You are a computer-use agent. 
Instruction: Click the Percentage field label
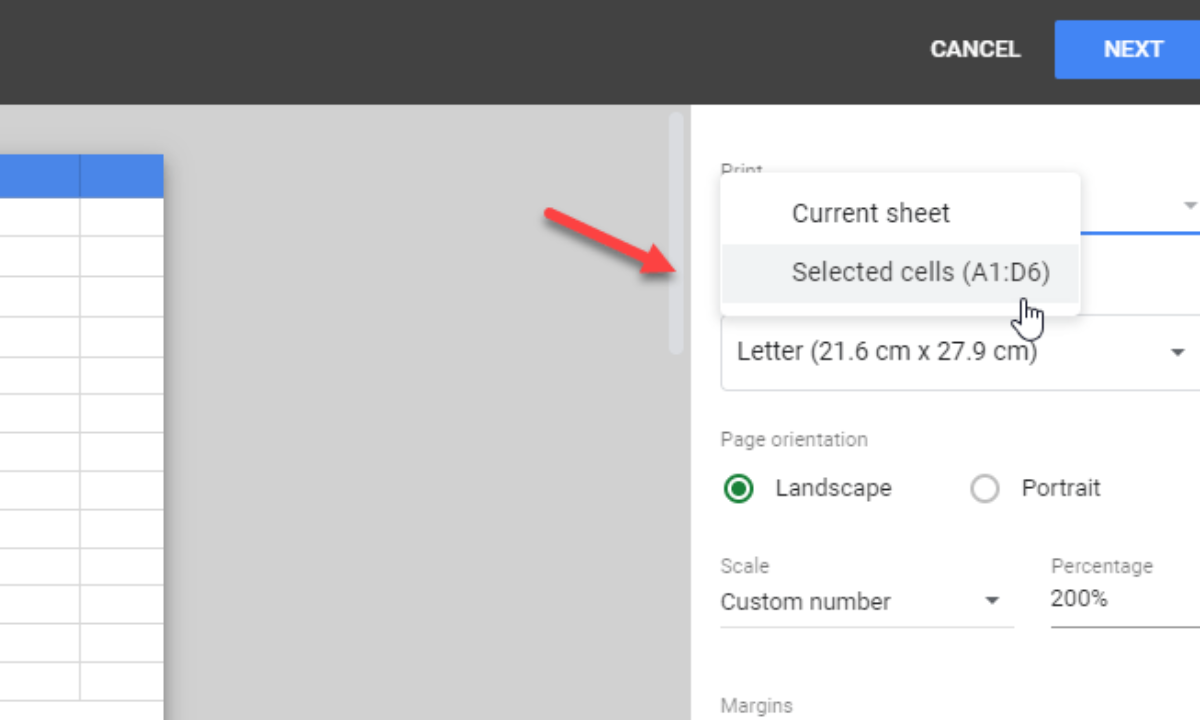1102,565
